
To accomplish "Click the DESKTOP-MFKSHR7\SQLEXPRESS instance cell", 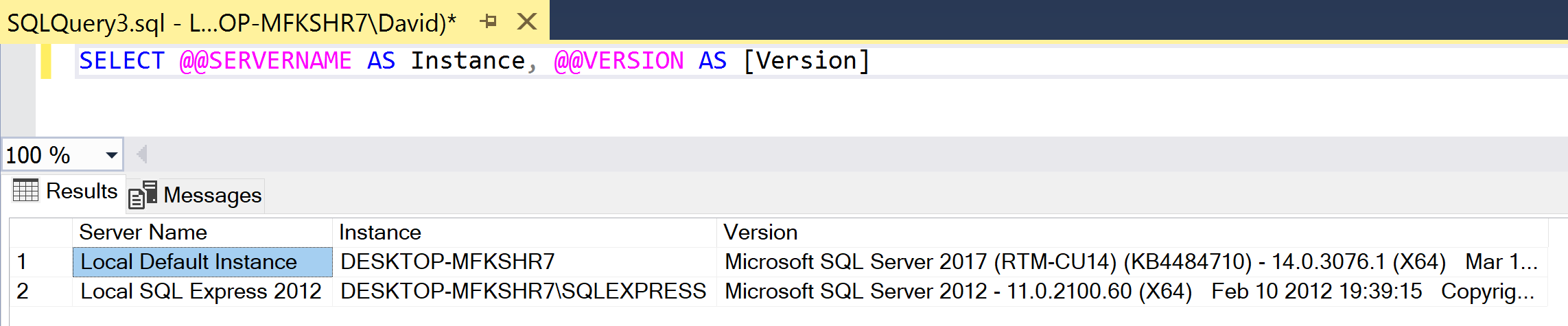I will (x=523, y=292).
